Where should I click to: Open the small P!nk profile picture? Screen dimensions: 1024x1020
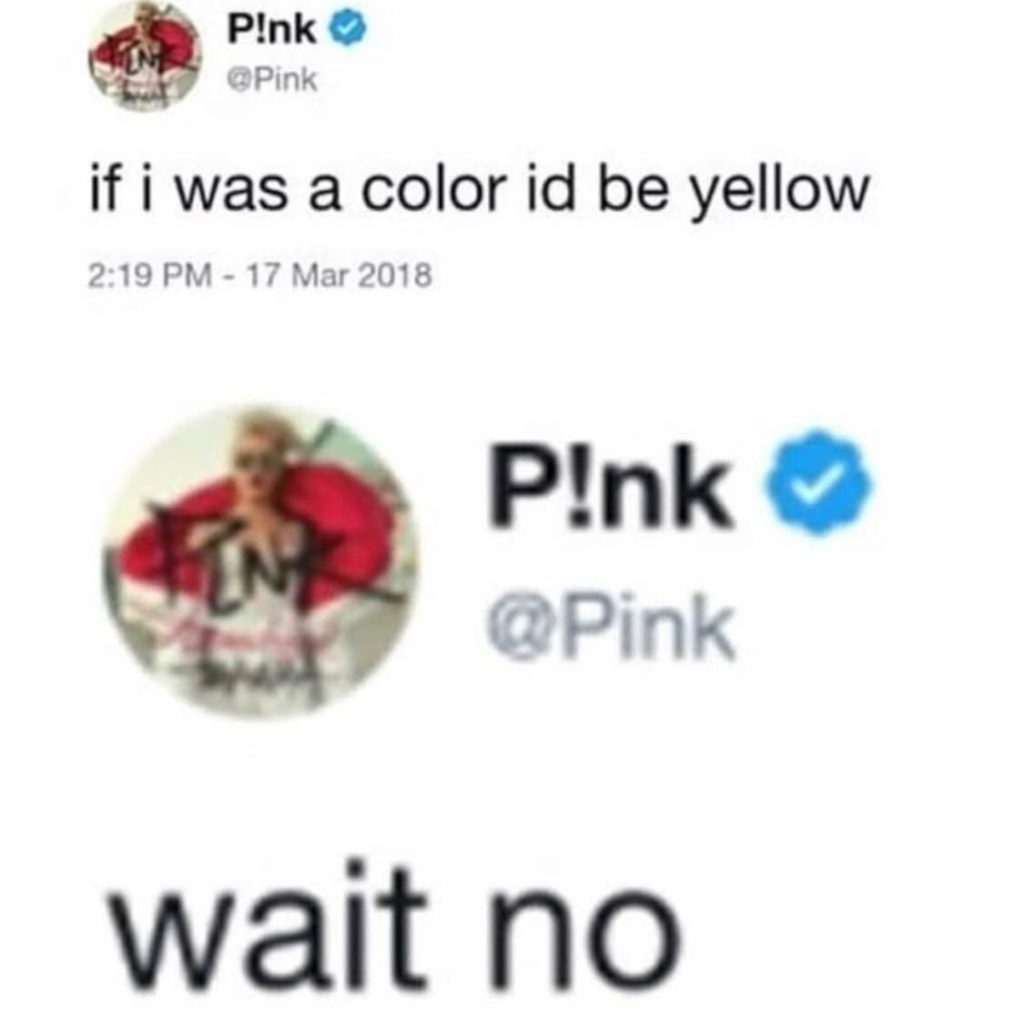(x=145, y=56)
